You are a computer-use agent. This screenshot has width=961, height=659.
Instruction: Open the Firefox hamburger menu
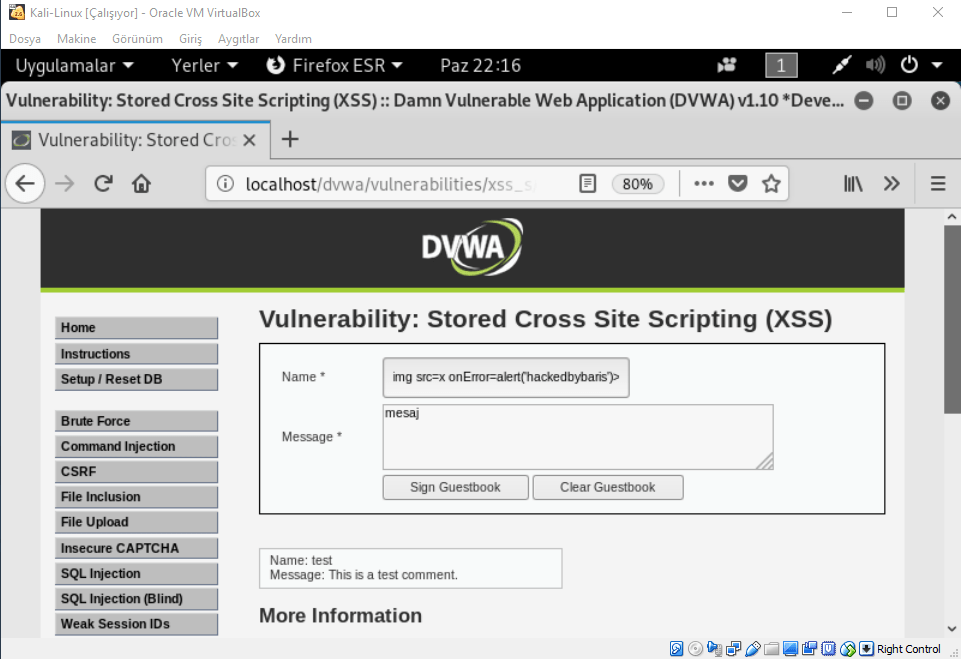tap(938, 183)
